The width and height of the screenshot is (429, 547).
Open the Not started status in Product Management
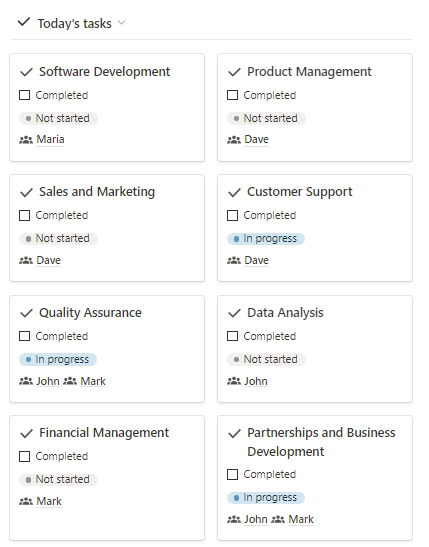266,118
